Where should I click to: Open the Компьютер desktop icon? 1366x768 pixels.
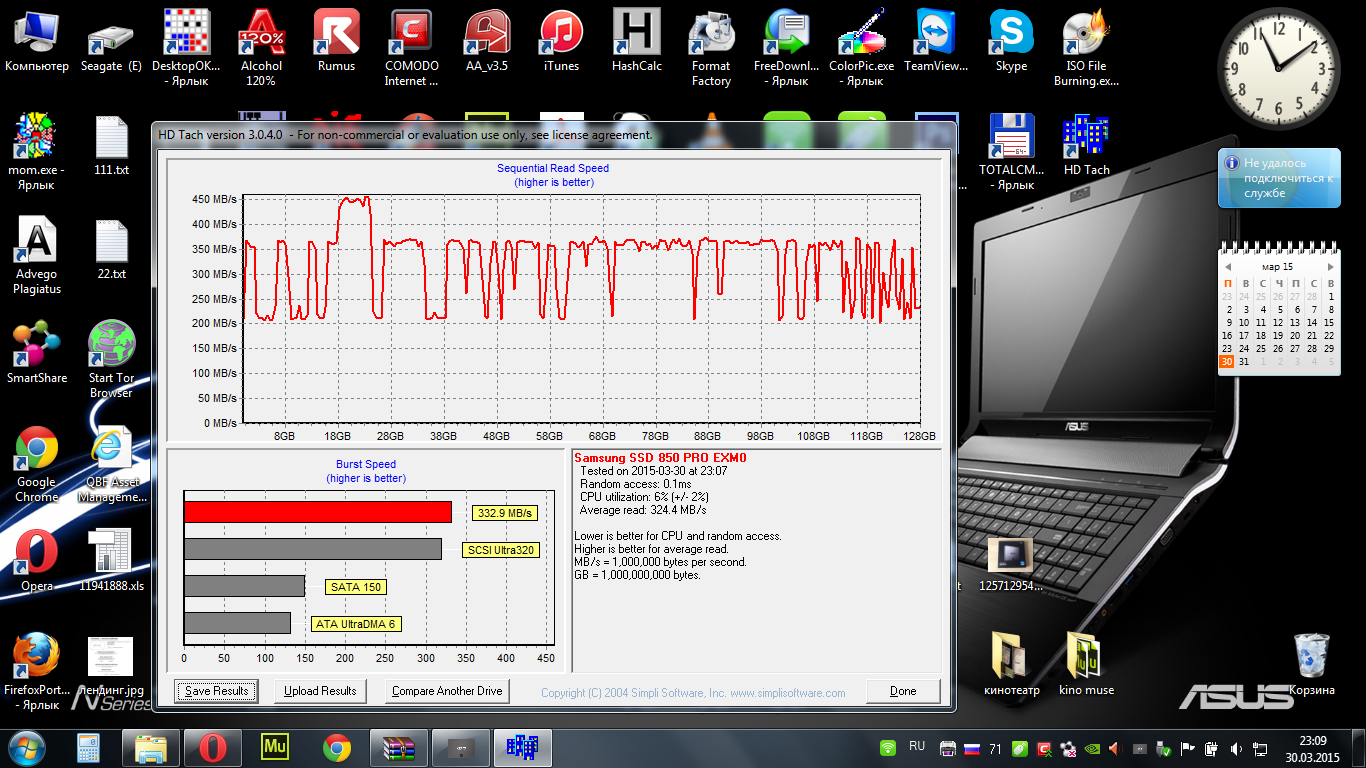pyautogui.click(x=37, y=42)
